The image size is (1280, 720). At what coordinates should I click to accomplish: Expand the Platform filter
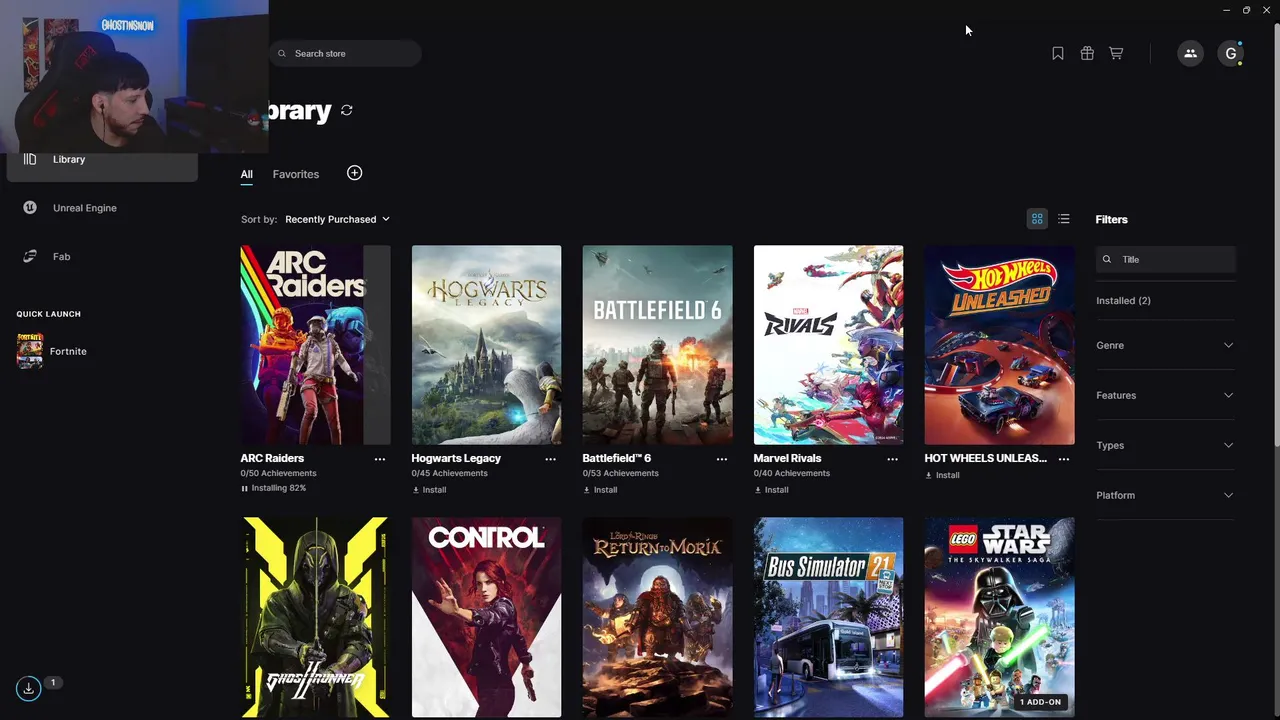click(x=1165, y=495)
